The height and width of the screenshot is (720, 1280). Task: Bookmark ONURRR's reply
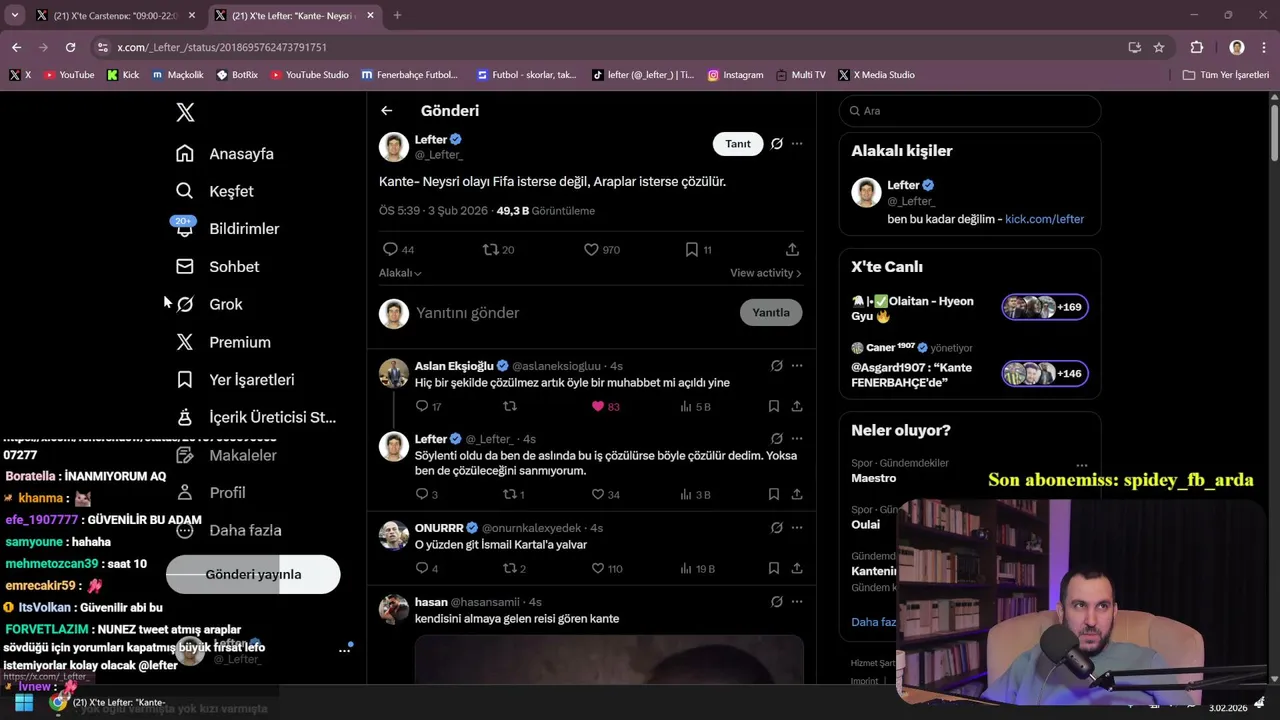774,568
